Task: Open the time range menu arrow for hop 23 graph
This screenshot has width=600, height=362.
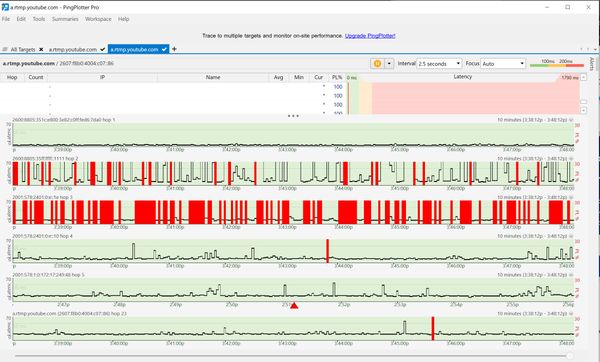Action: pos(571,313)
